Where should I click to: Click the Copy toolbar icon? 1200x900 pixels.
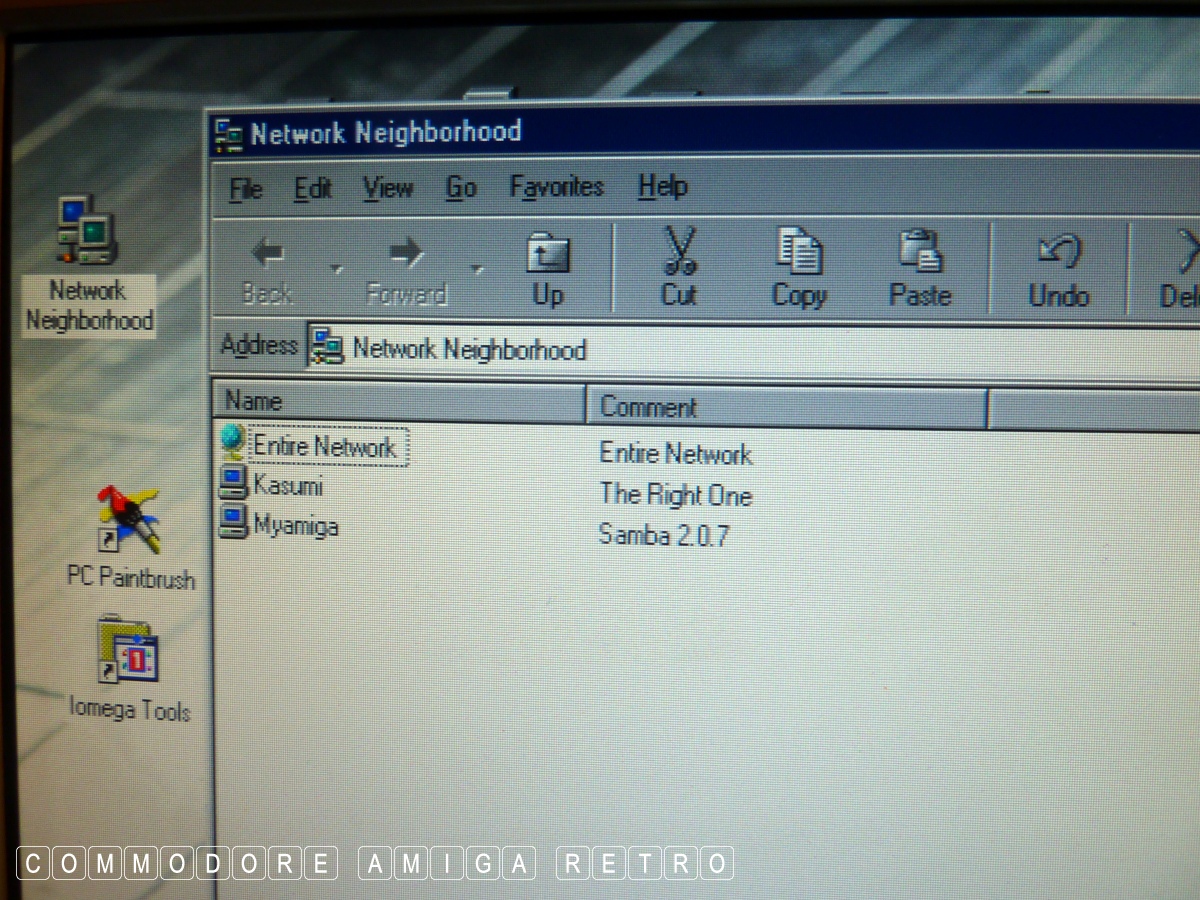point(799,267)
